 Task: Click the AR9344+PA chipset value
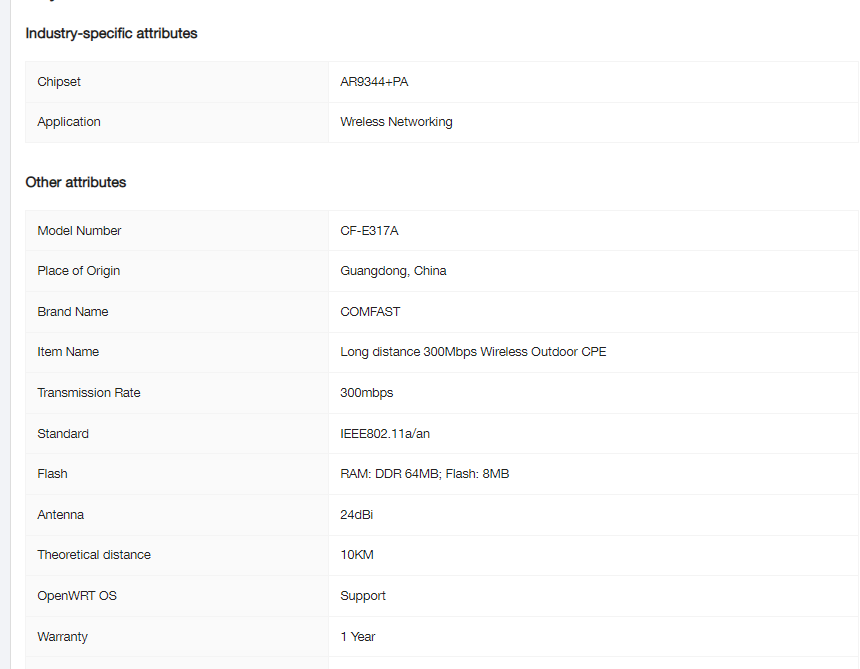tap(374, 81)
